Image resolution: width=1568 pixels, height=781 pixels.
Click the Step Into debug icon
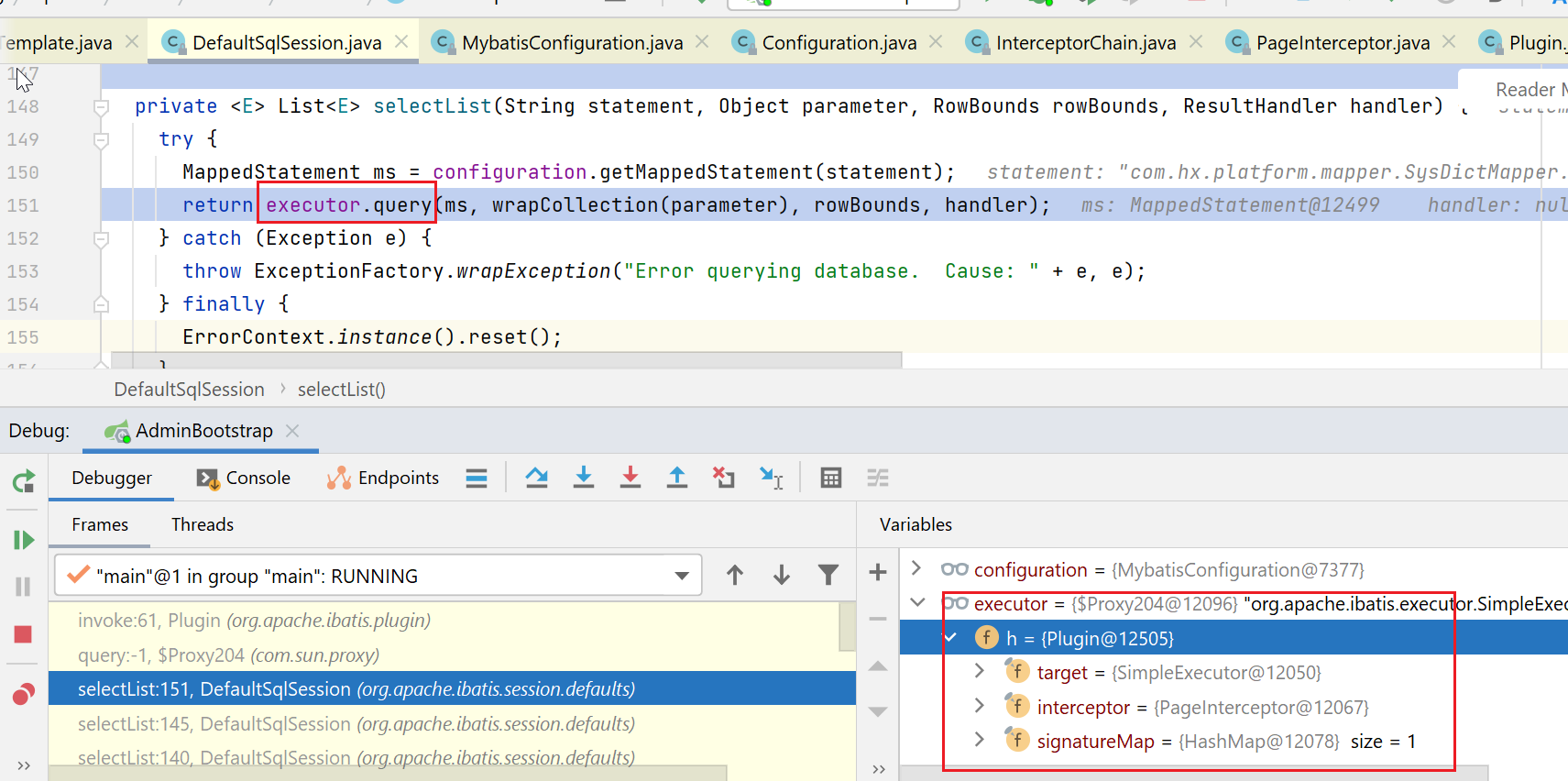click(584, 478)
